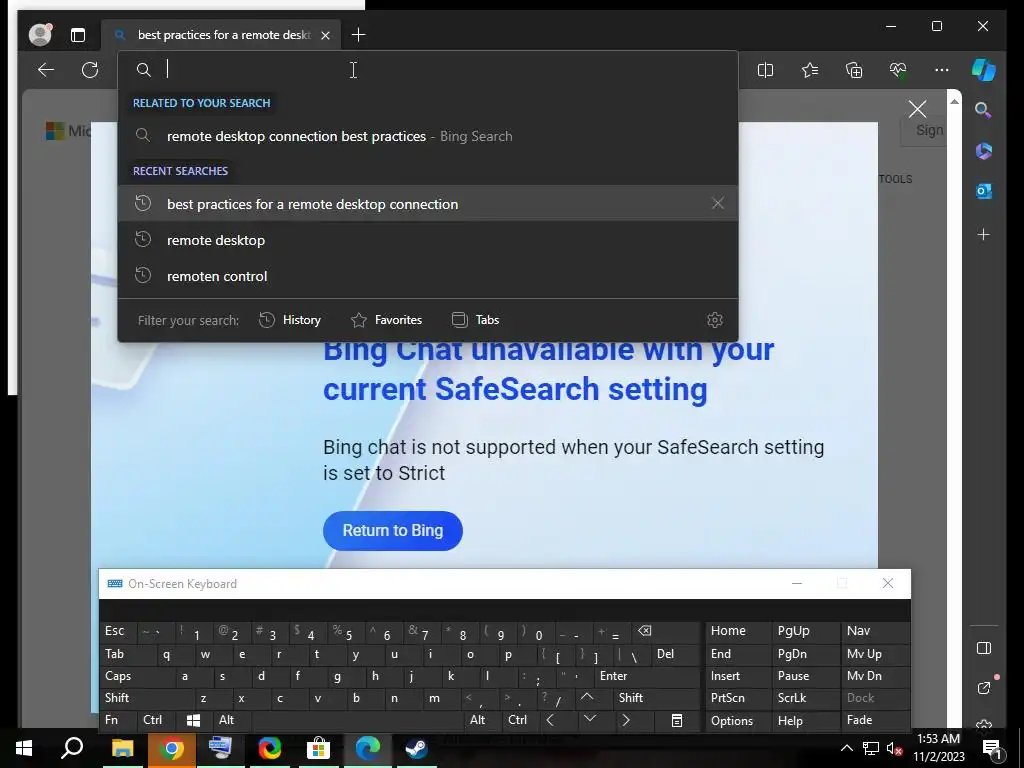Close the Bing Chat overlay with X
Image resolution: width=1024 pixels, height=768 pixels.
point(917,109)
